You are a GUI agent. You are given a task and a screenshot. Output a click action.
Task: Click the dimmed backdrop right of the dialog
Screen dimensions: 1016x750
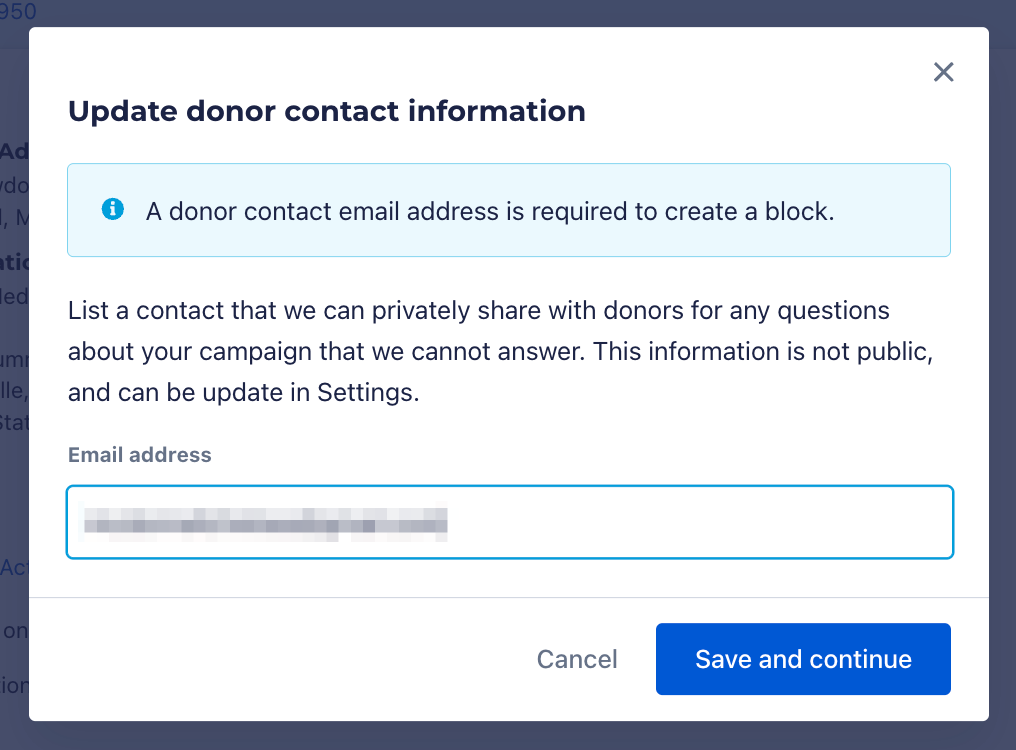click(x=1003, y=400)
